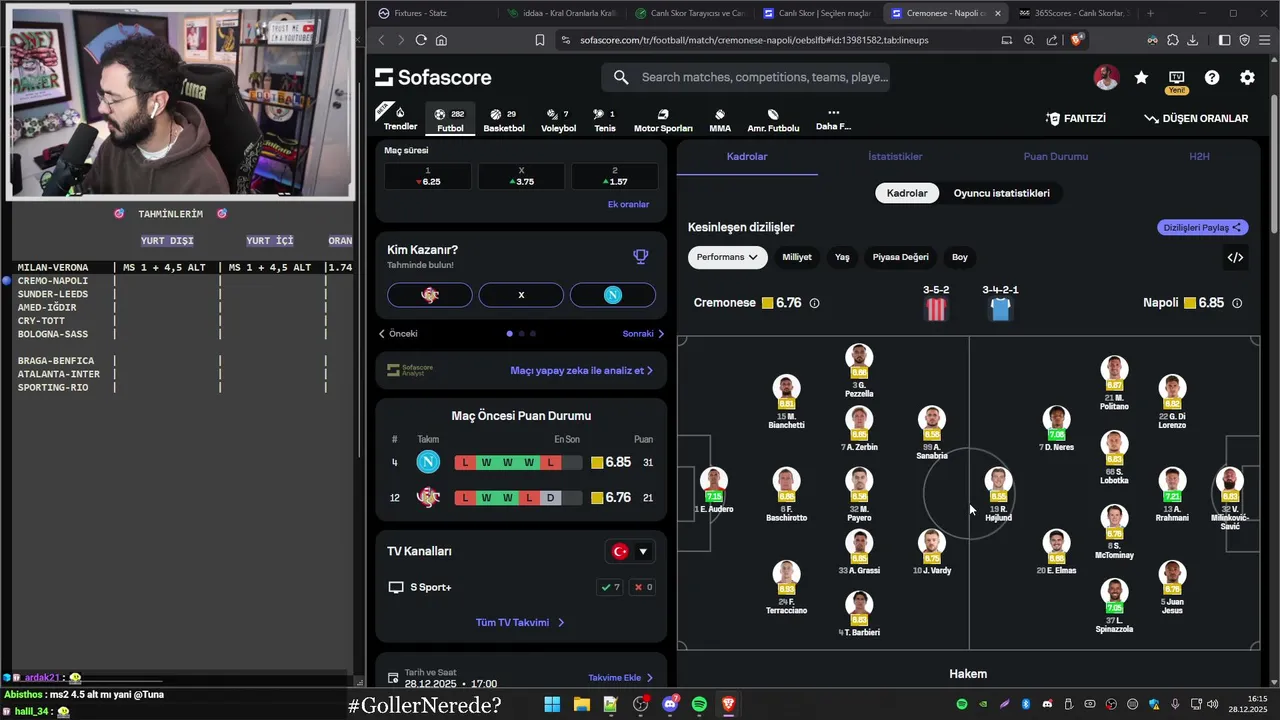
Task: Click J. Vardy player on pitch
Action: (931, 551)
